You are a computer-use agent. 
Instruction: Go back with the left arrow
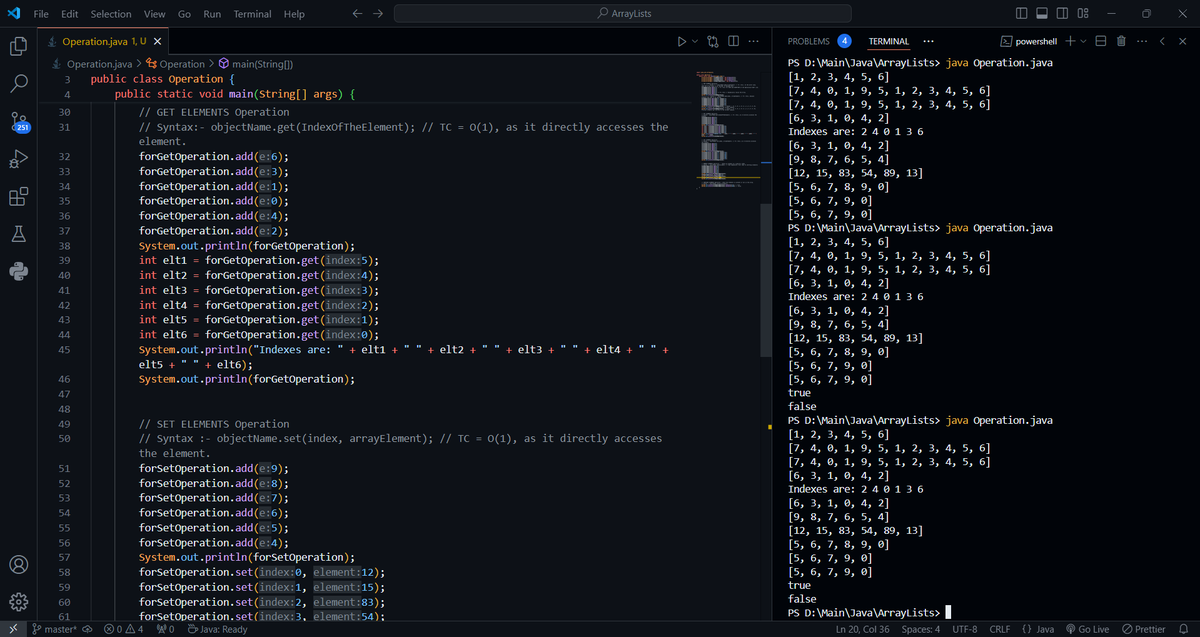pos(357,14)
